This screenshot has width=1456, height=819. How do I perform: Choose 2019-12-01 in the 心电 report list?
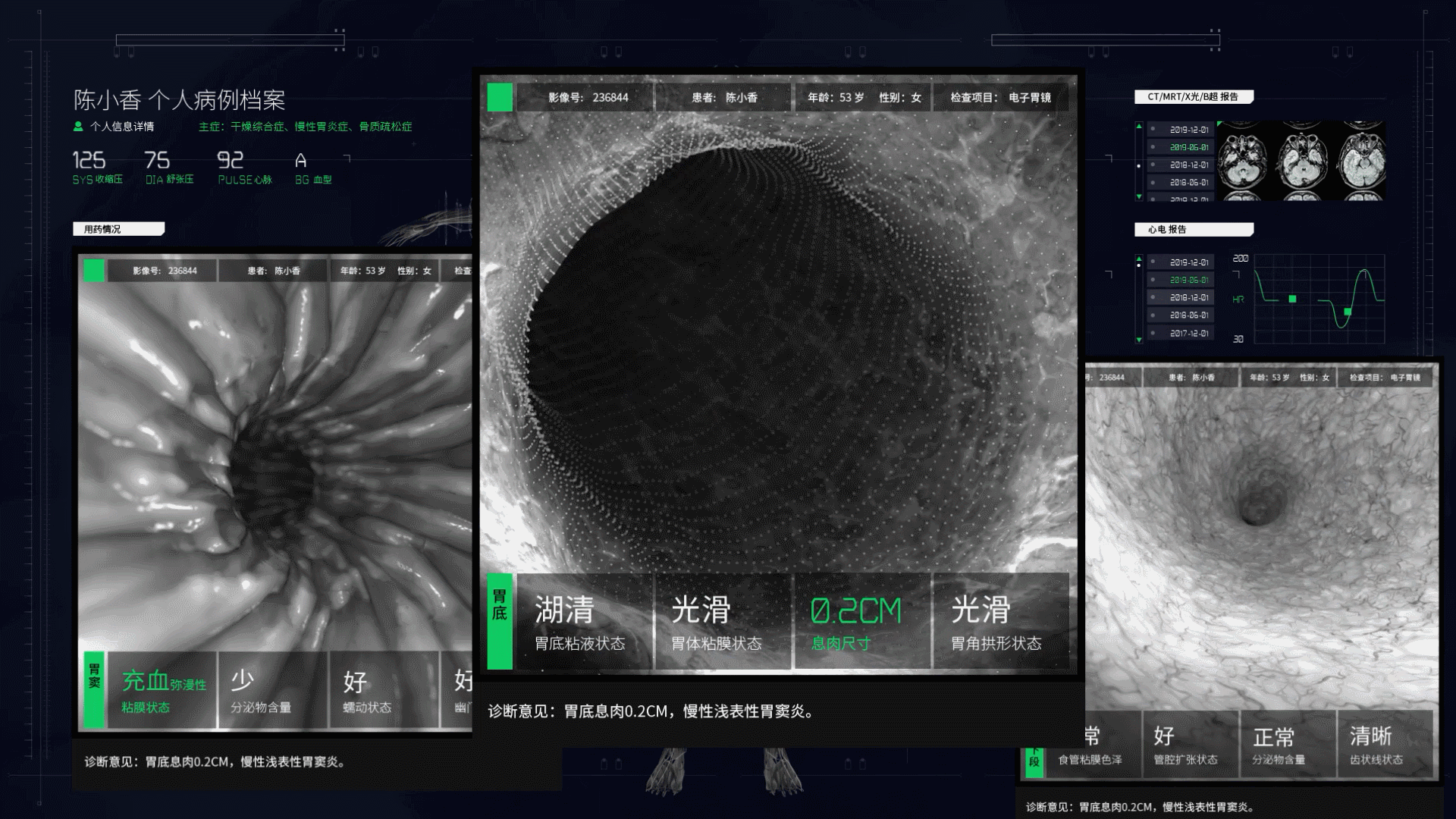click(1181, 262)
